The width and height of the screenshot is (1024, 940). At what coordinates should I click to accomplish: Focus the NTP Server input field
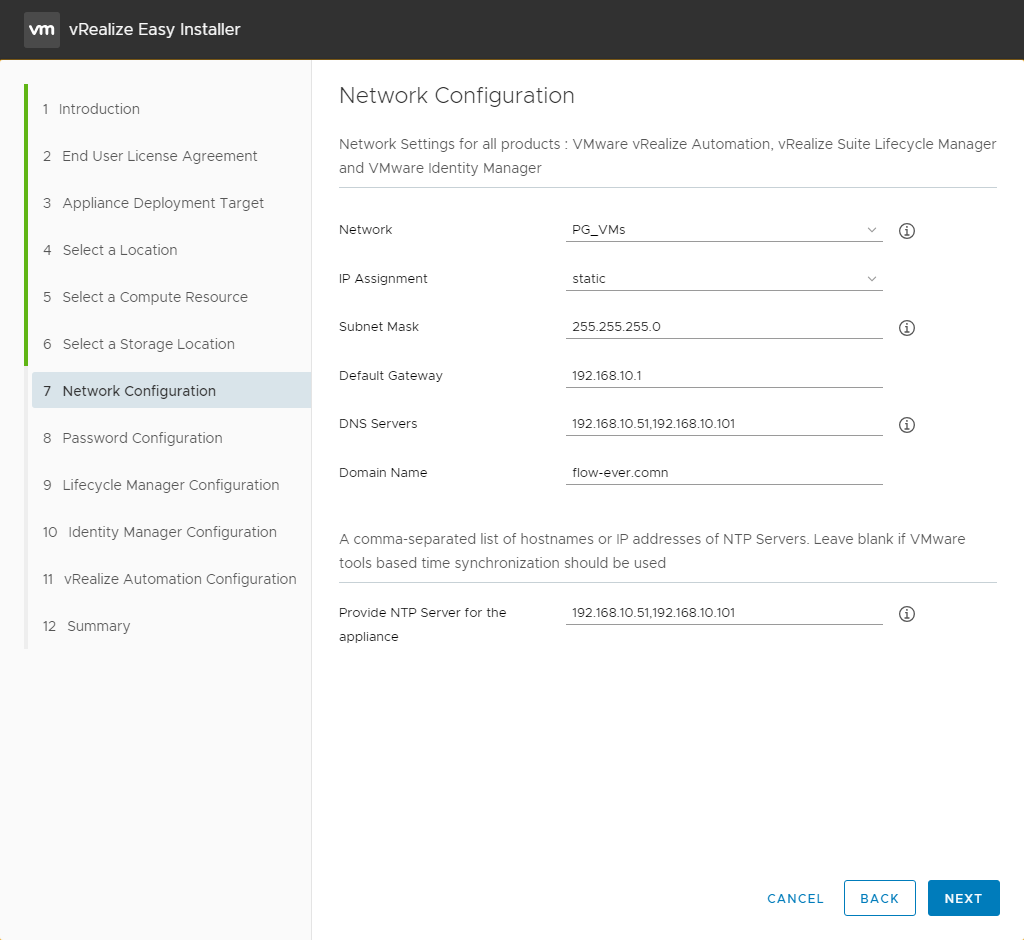tap(724, 613)
